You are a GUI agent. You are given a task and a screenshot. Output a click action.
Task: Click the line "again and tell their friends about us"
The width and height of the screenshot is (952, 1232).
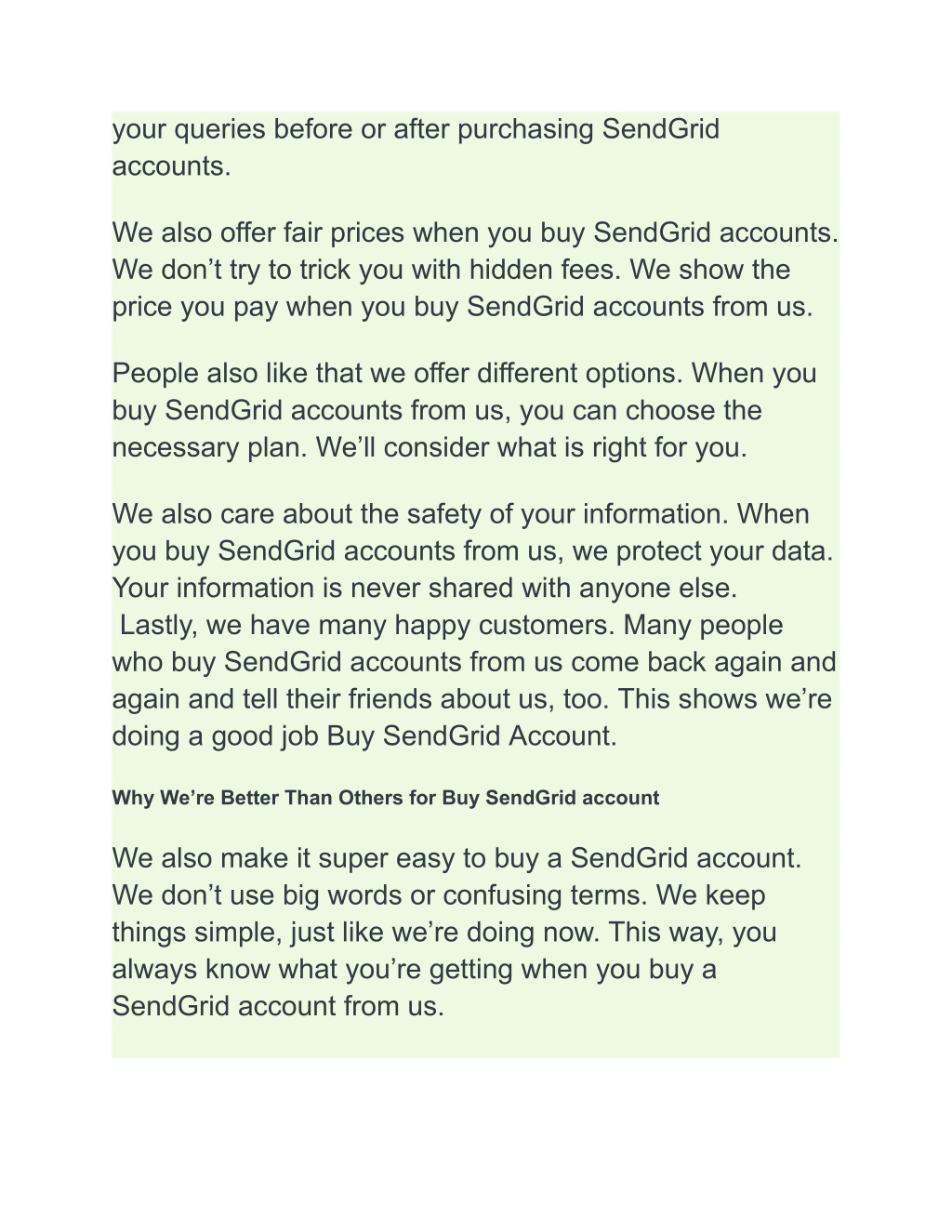472,698
